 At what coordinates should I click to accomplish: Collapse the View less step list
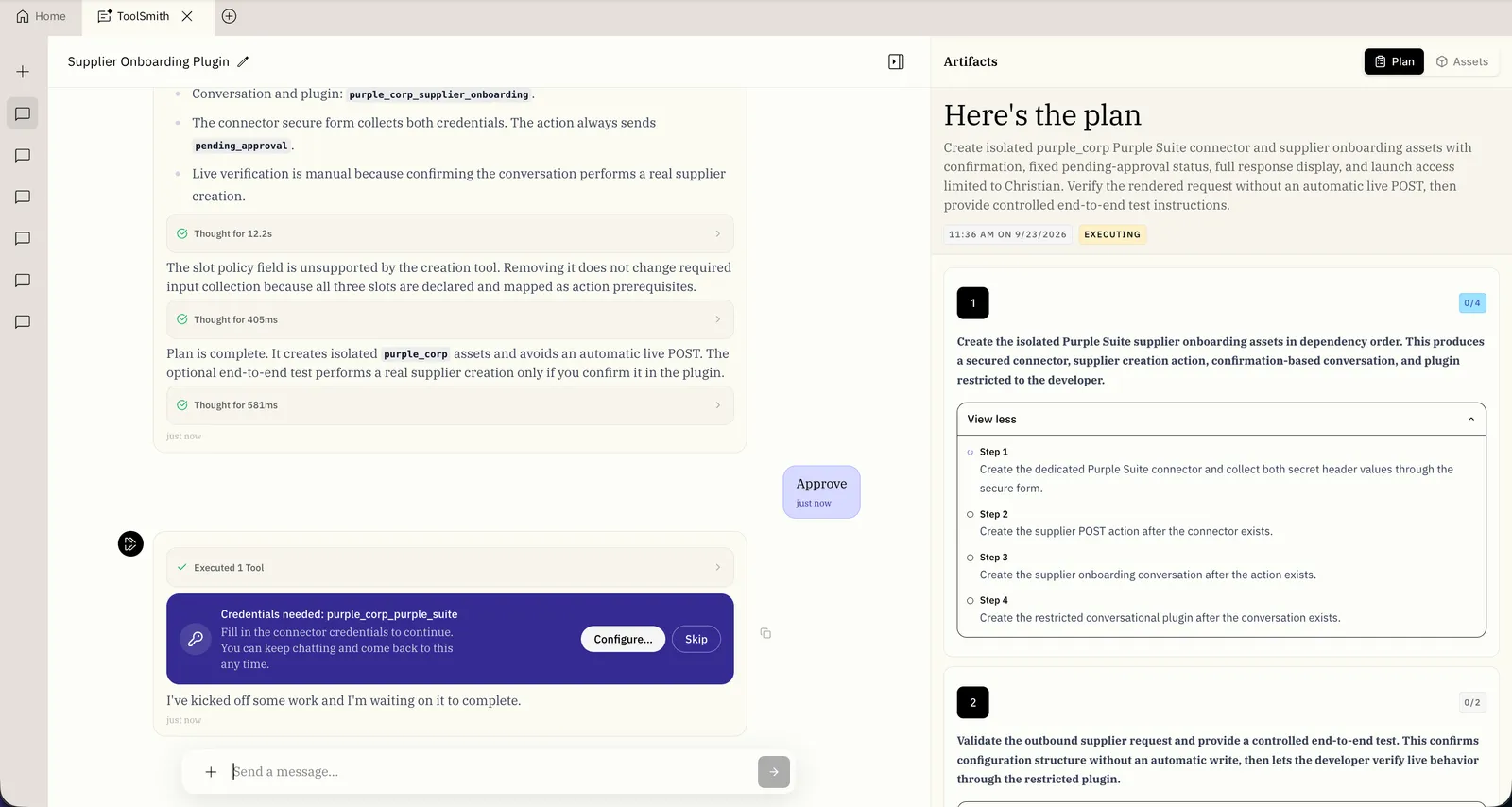pos(1221,420)
